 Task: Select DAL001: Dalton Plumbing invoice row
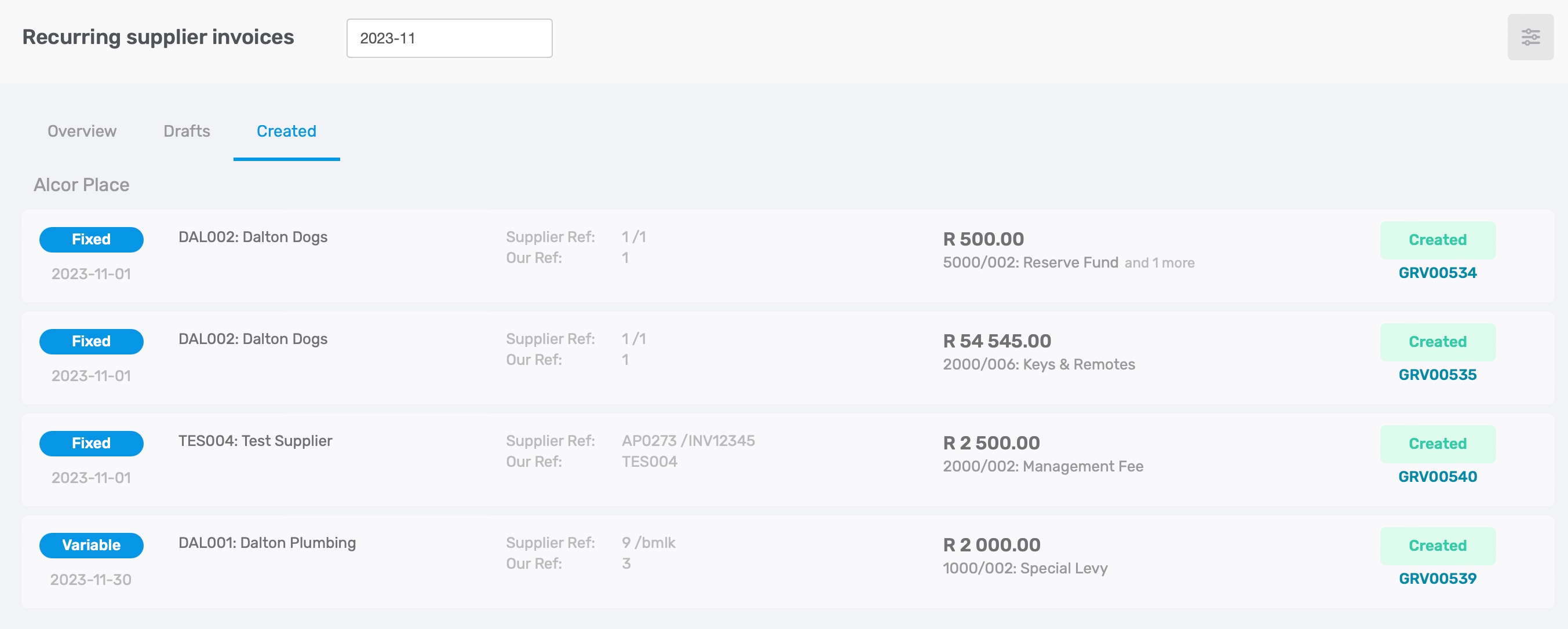click(x=787, y=562)
